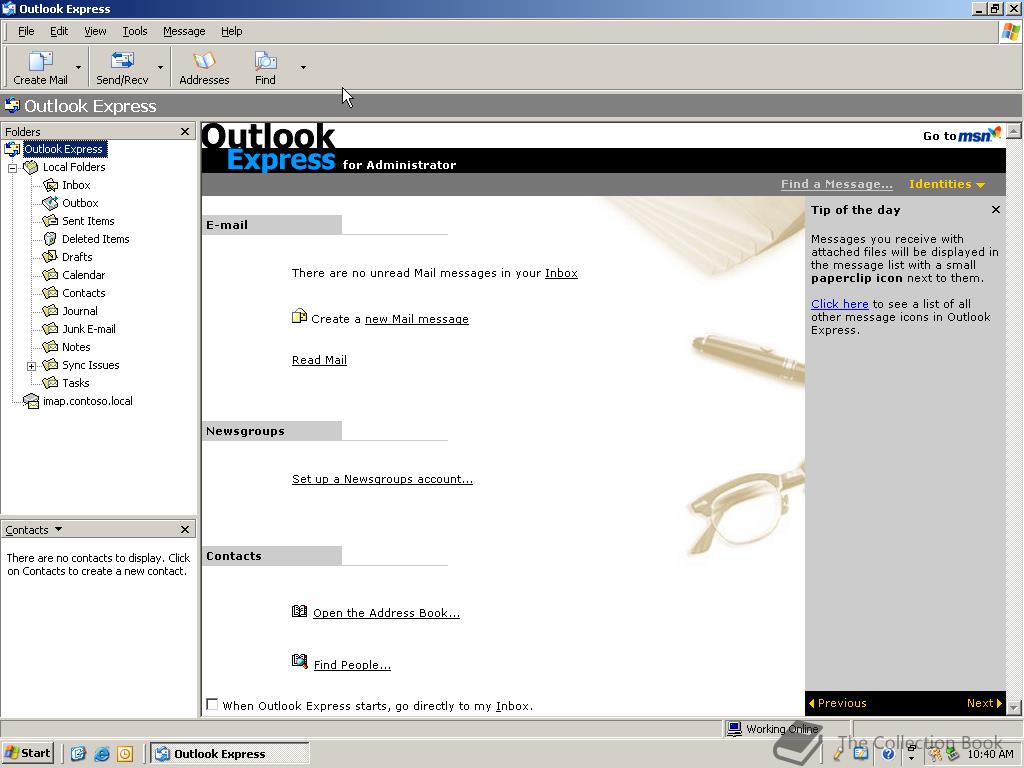The height and width of the screenshot is (768, 1024).
Task: Select the Drafts folder icon
Action: (x=50, y=257)
